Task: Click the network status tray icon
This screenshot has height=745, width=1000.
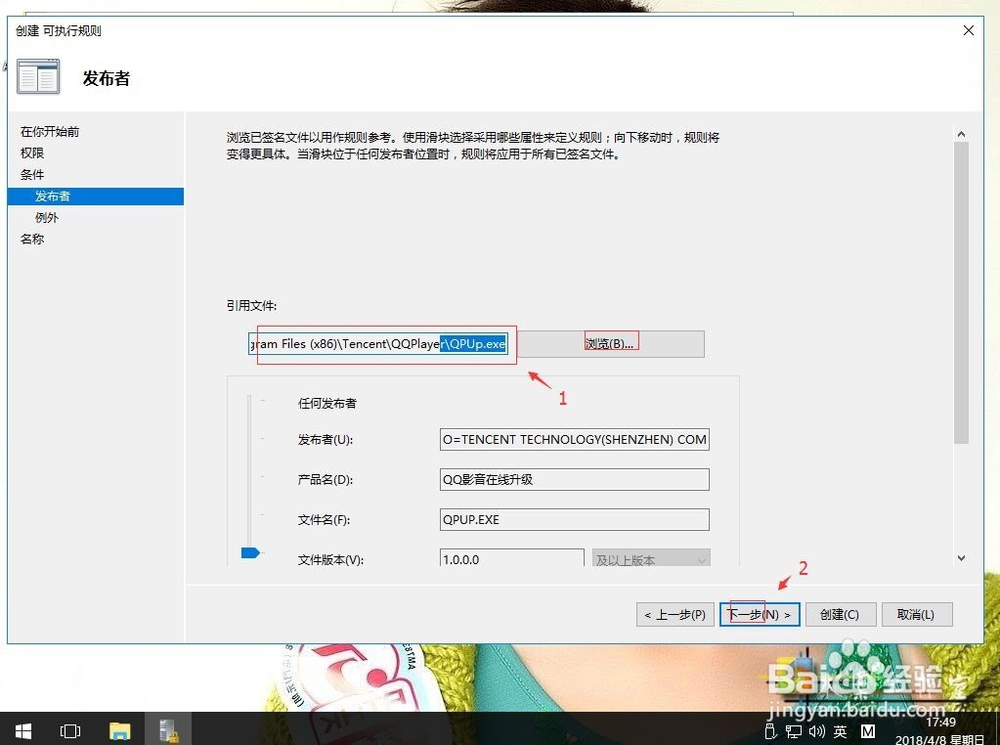Action: point(792,731)
